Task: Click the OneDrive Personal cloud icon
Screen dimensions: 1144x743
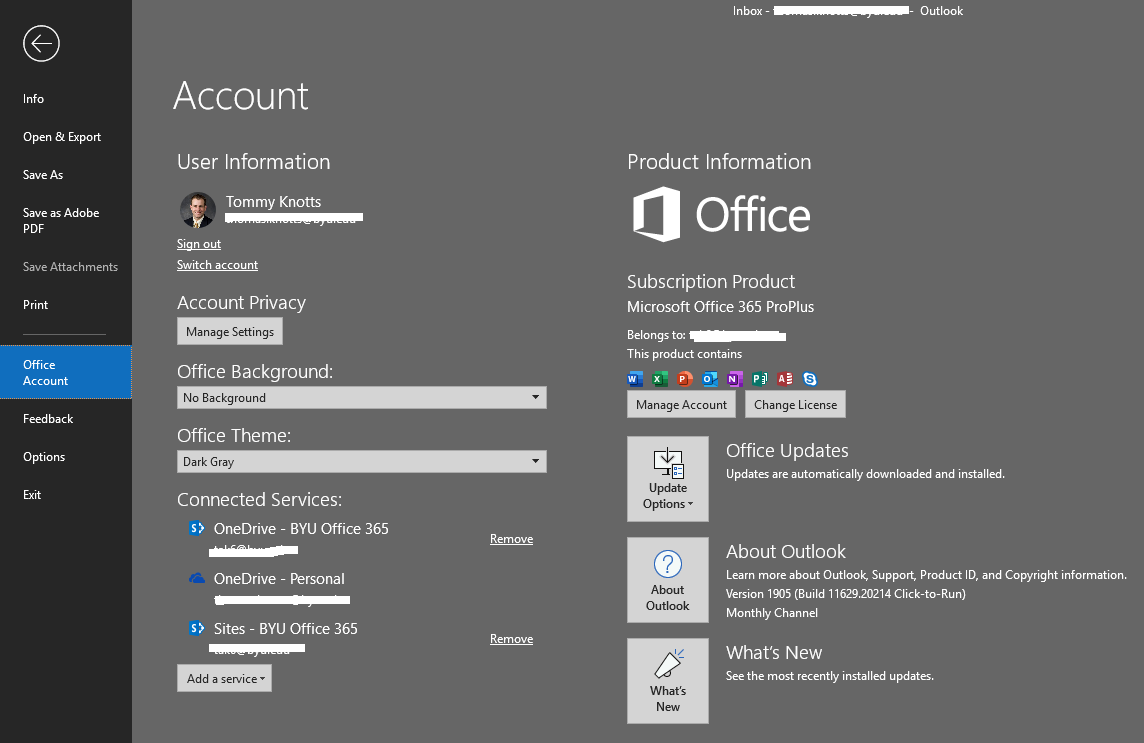Action: tap(197, 578)
